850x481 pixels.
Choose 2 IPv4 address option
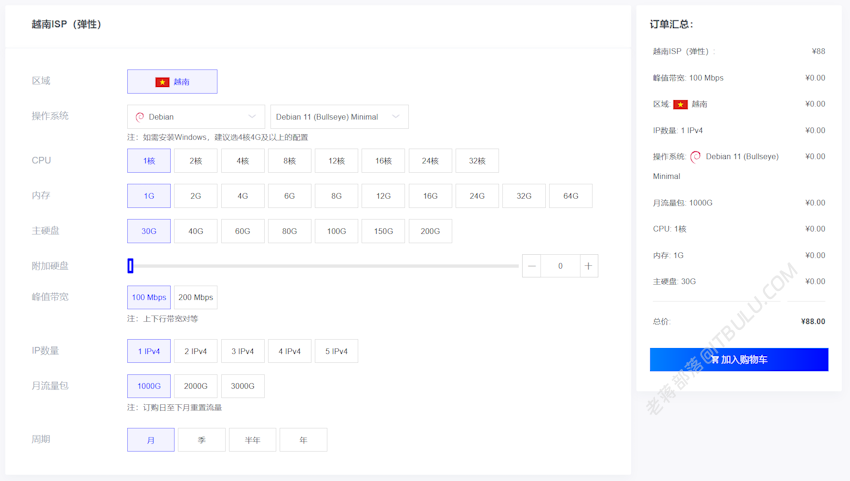click(x=196, y=351)
